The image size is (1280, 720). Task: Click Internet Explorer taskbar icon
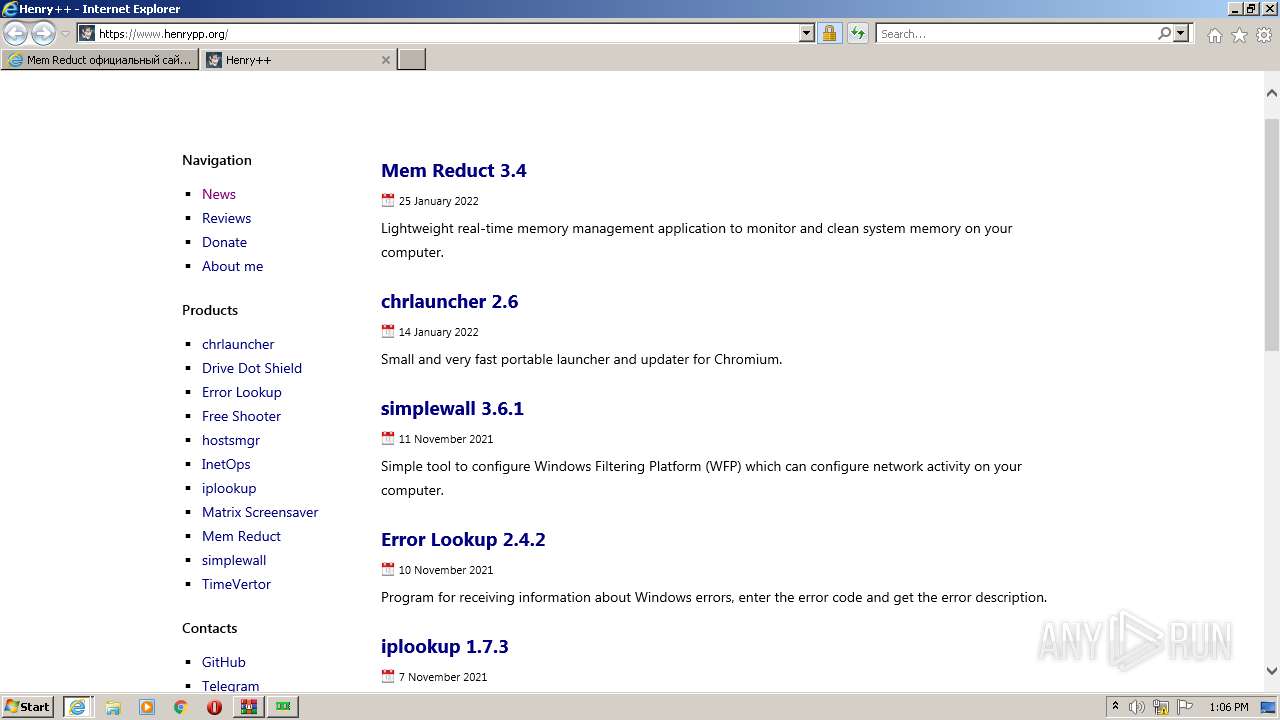coord(77,707)
